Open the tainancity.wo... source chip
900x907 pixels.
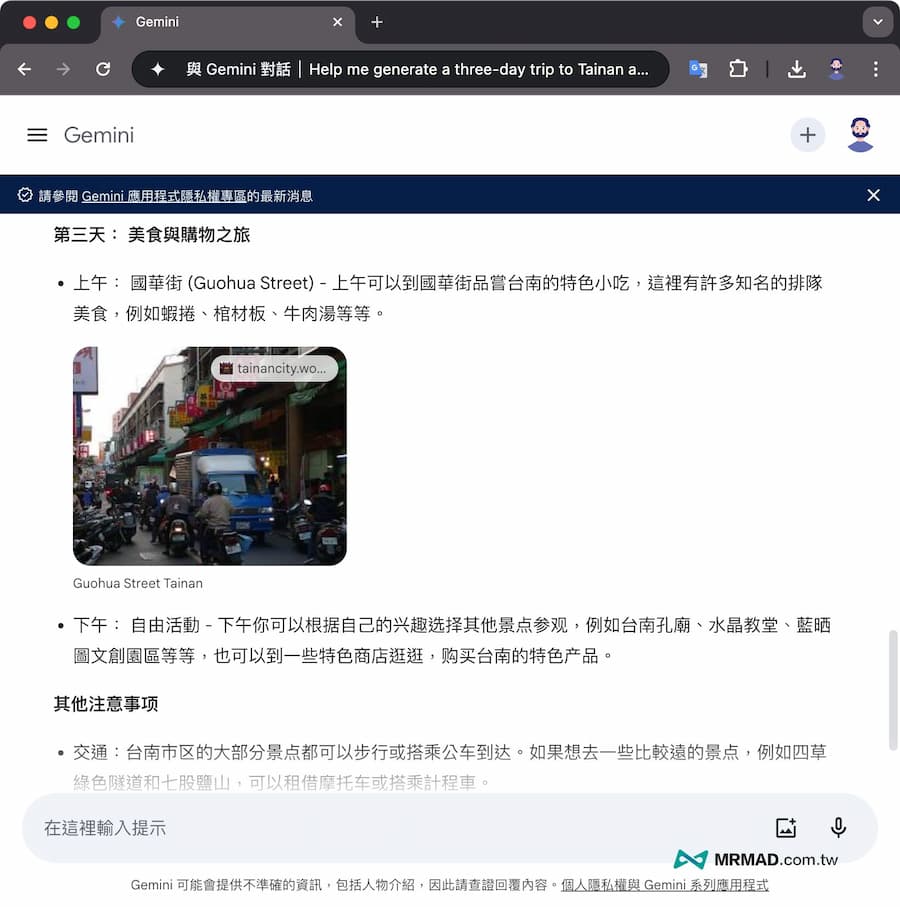274,368
